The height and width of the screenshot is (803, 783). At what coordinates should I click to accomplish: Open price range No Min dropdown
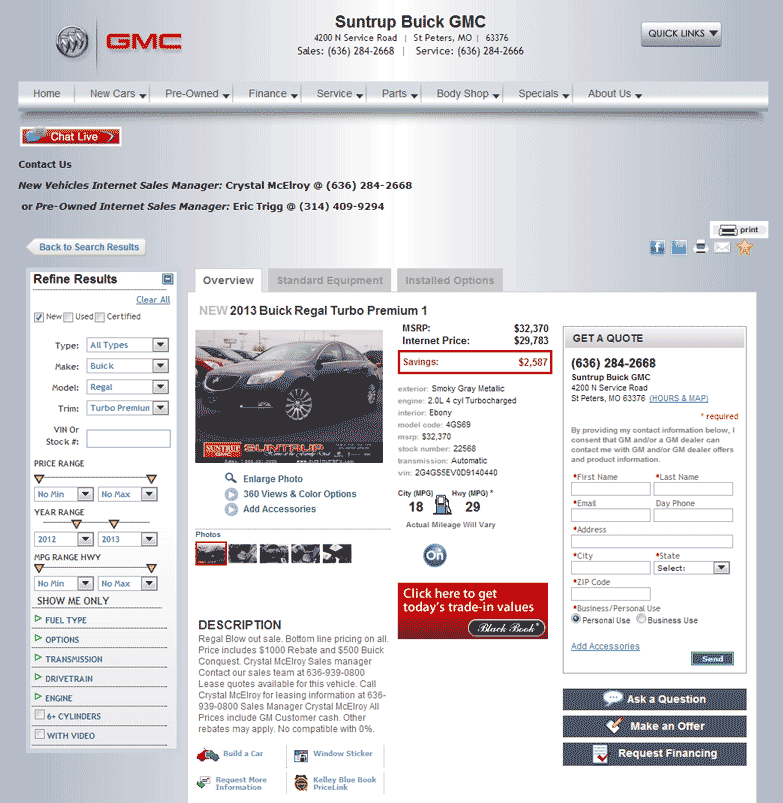coord(64,494)
